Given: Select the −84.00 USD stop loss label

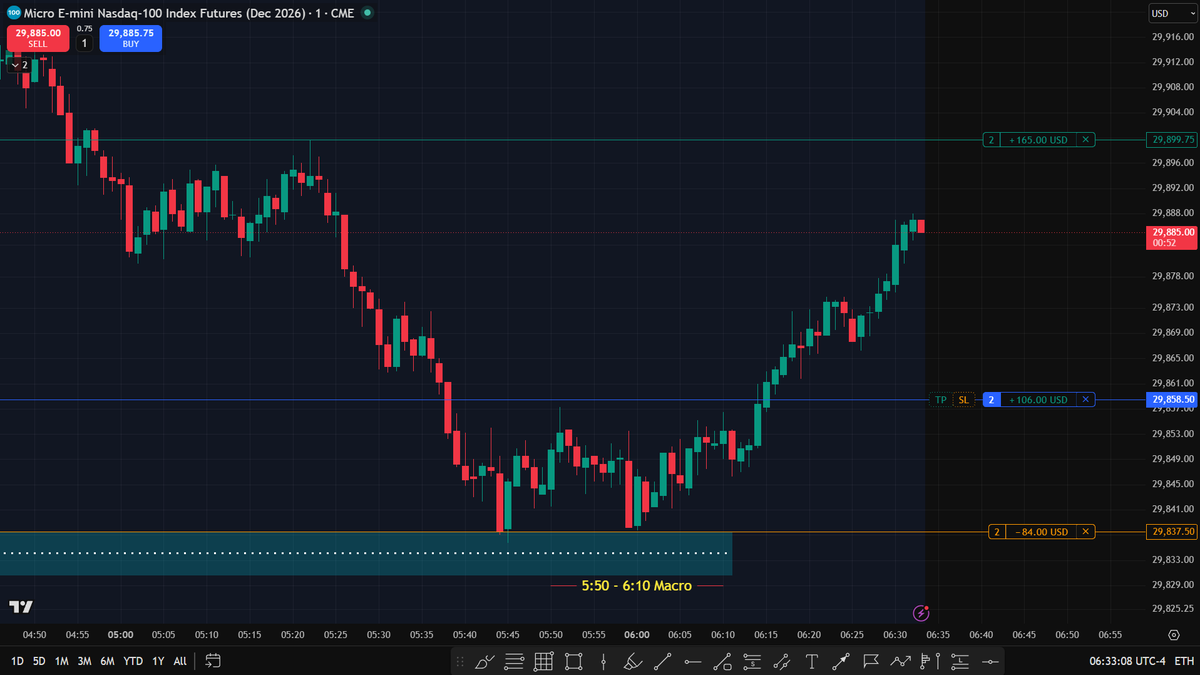Looking at the screenshot, I should coord(1039,532).
